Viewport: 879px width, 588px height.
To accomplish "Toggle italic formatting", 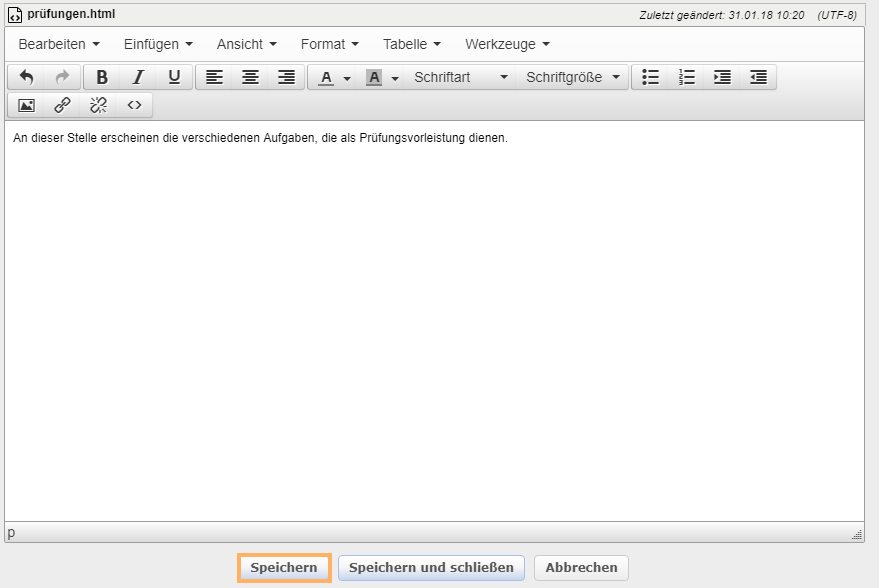I will (x=138, y=77).
